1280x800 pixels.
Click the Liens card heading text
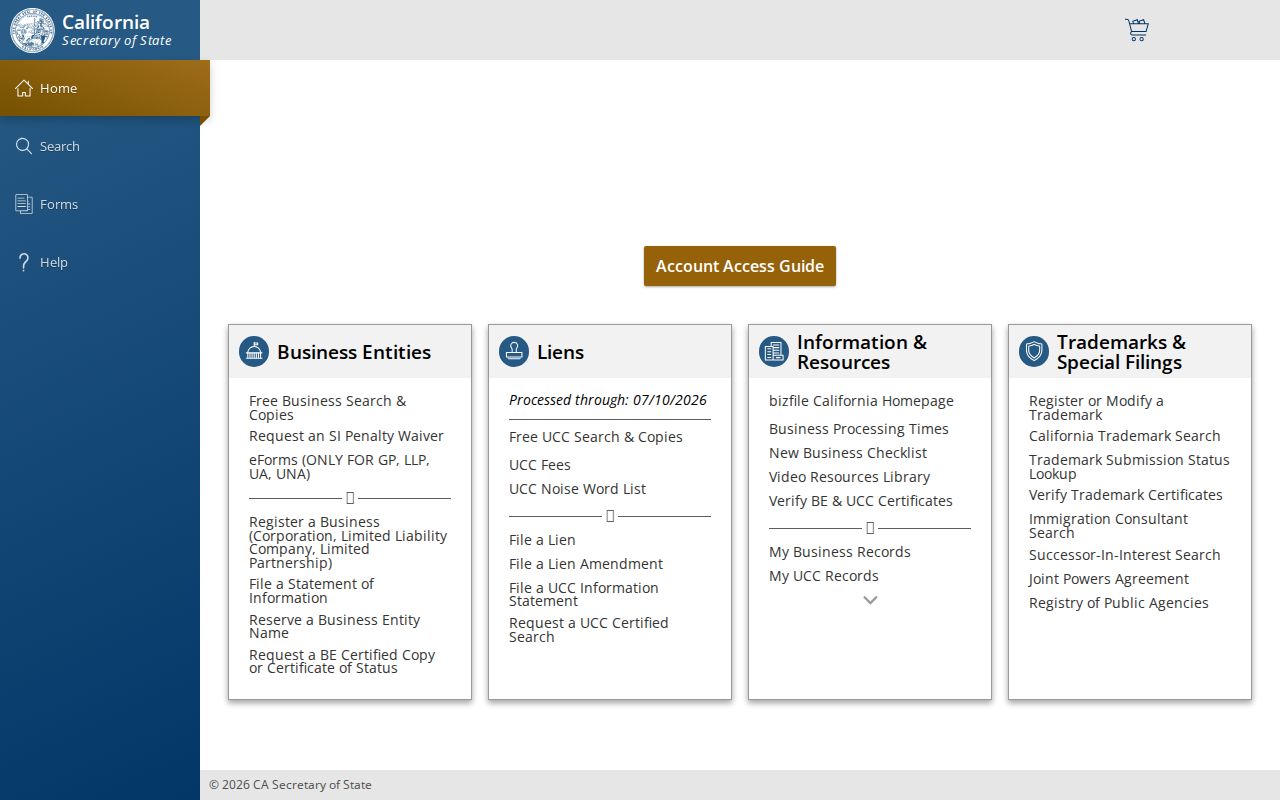[560, 352]
